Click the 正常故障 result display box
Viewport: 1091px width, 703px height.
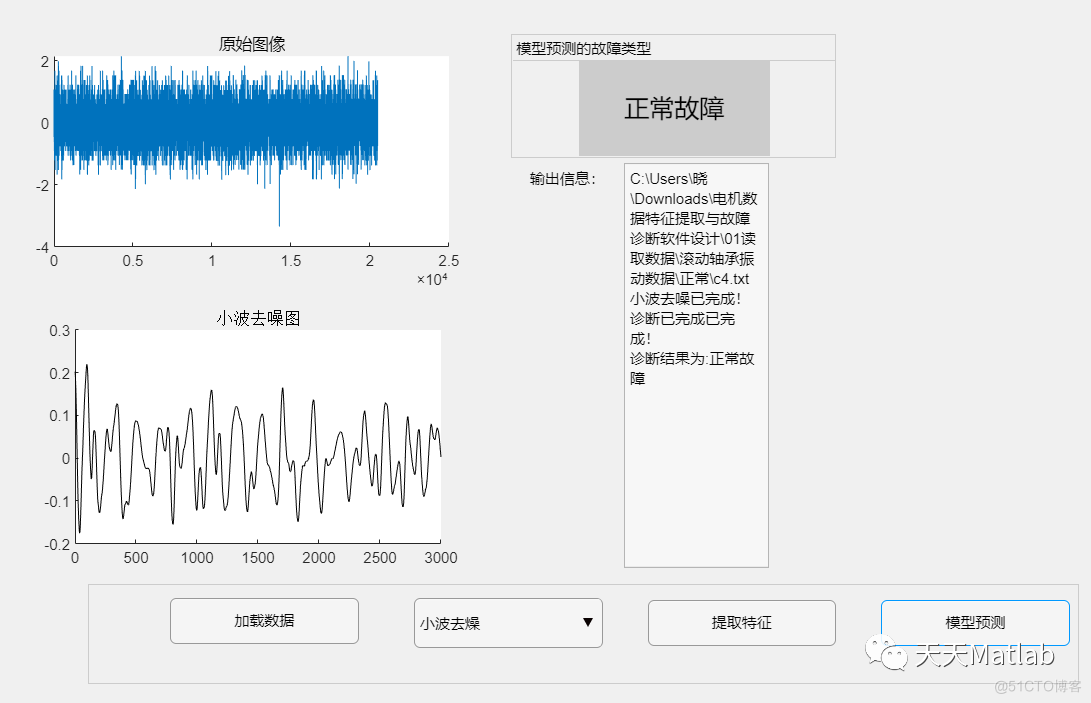[x=674, y=108]
